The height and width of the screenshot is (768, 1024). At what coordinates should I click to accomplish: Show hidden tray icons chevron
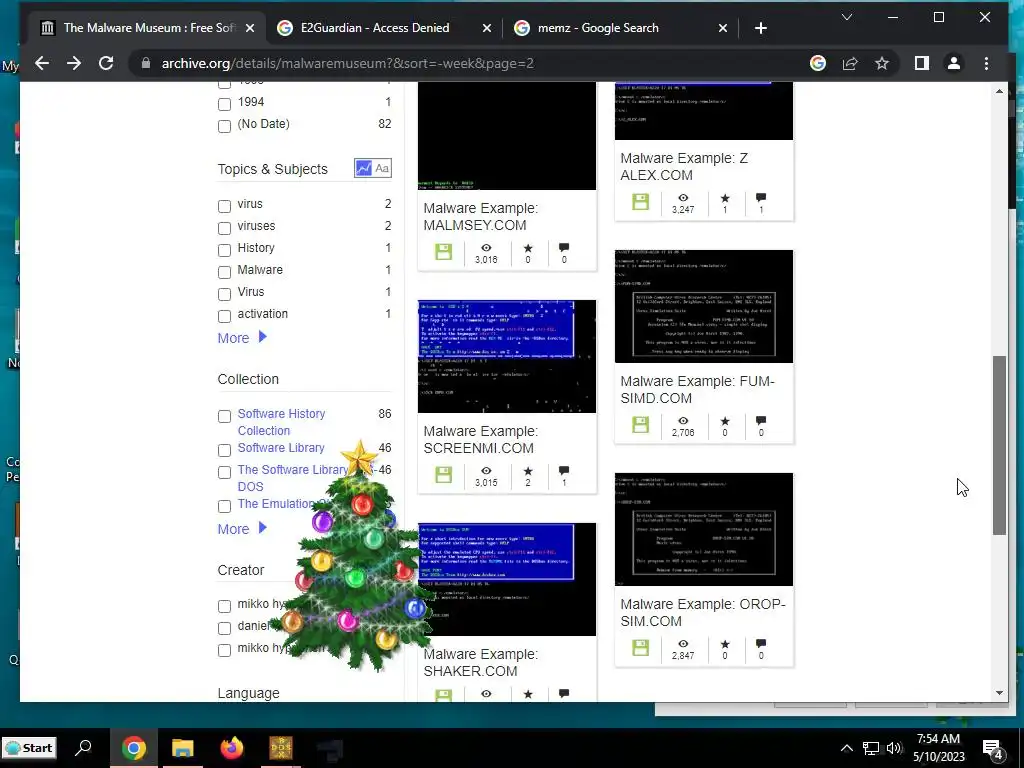click(x=846, y=748)
